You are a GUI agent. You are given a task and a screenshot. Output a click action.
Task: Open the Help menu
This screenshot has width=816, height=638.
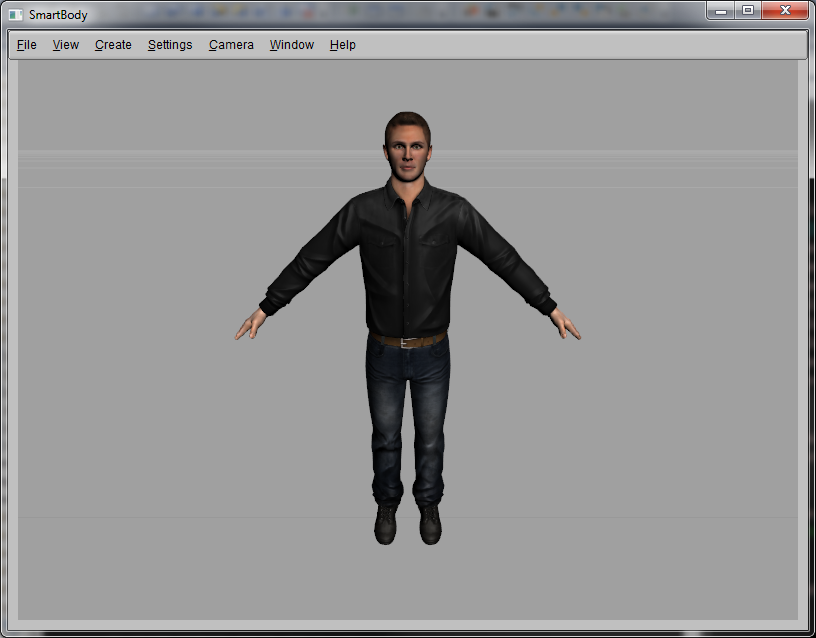pyautogui.click(x=342, y=45)
